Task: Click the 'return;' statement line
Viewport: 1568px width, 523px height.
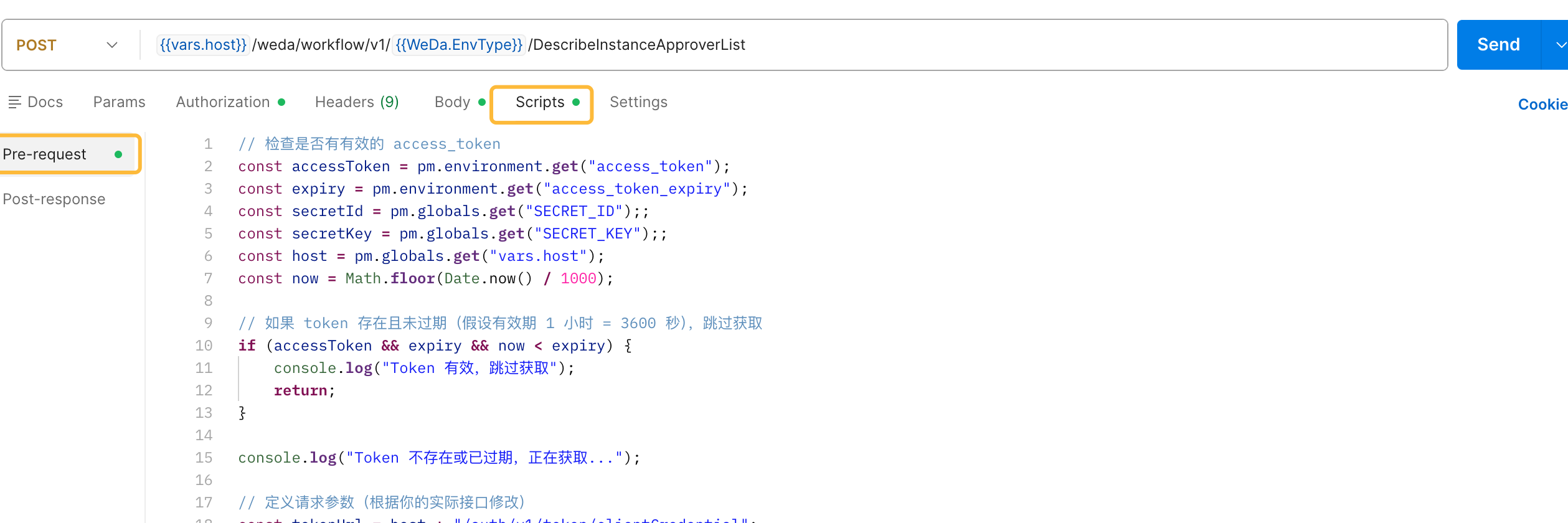Action: 305,390
